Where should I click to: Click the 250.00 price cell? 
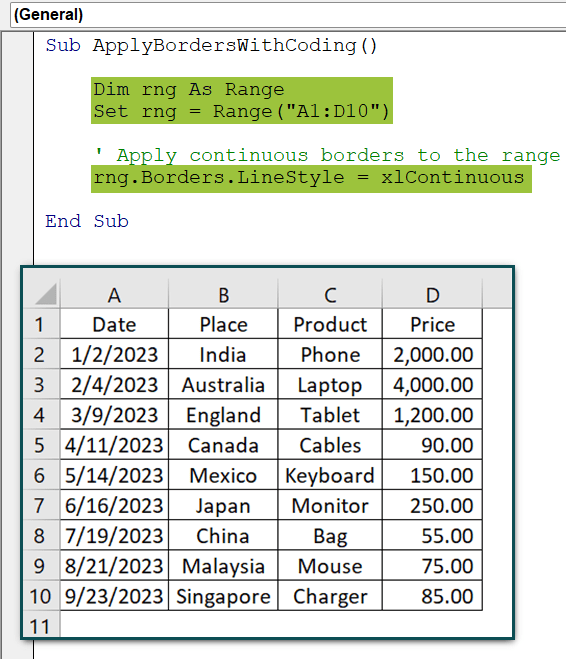tap(432, 505)
